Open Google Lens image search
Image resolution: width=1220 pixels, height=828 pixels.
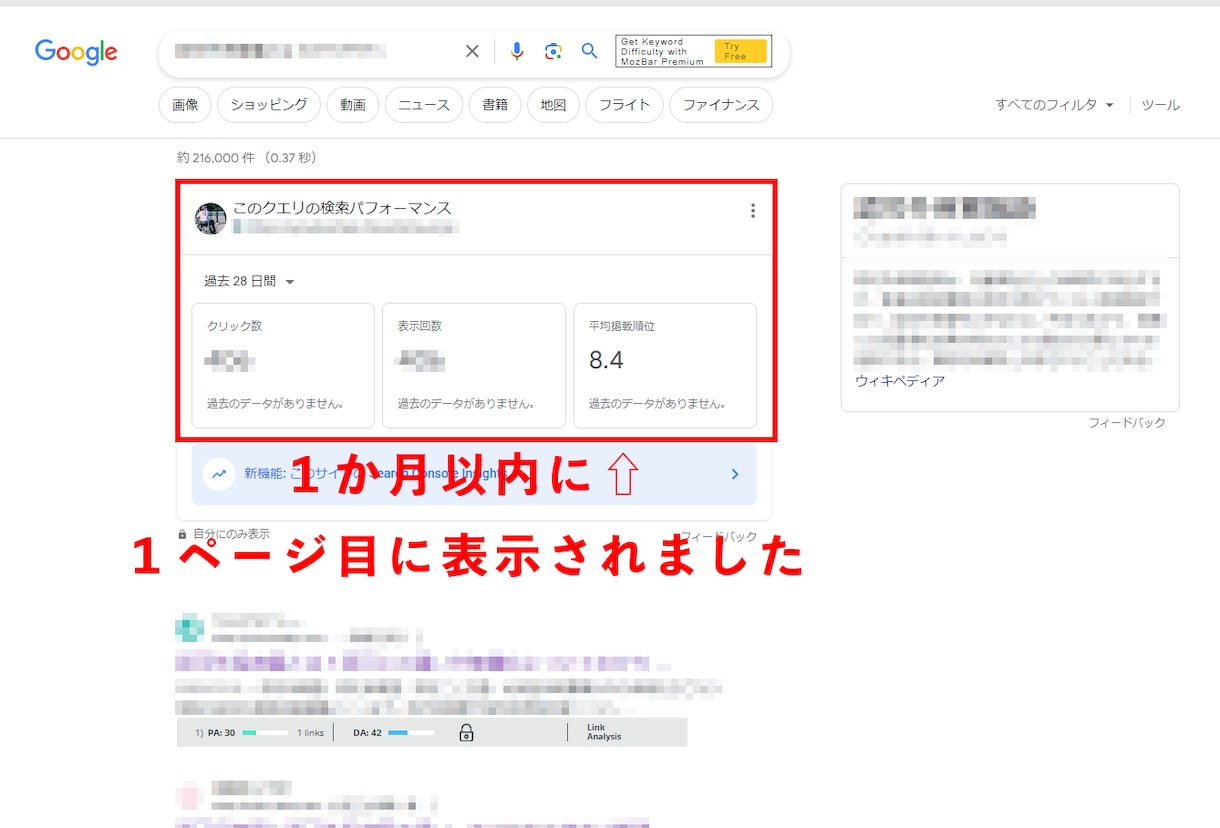(553, 51)
